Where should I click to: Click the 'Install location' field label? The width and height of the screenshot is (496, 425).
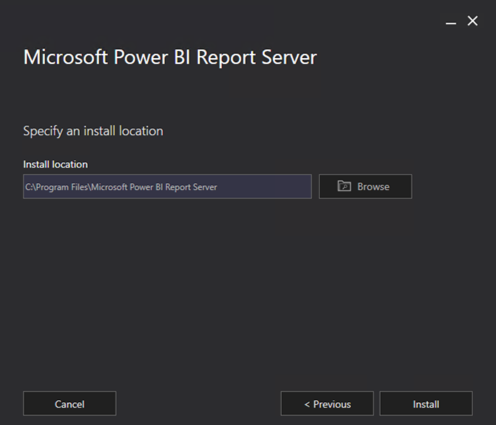click(55, 164)
